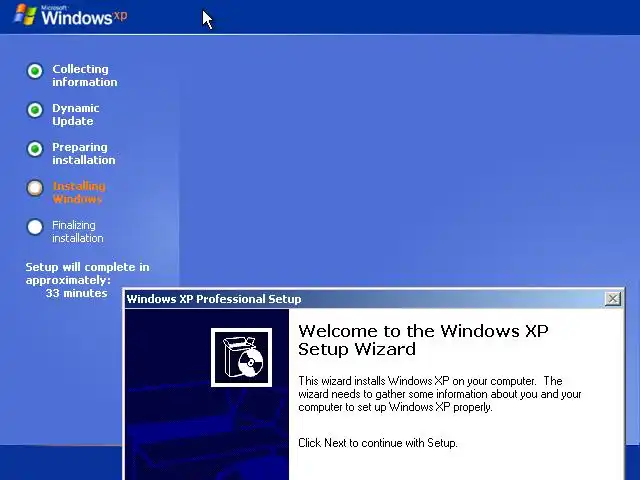Click the Installing Windows step indicator

coord(35,188)
